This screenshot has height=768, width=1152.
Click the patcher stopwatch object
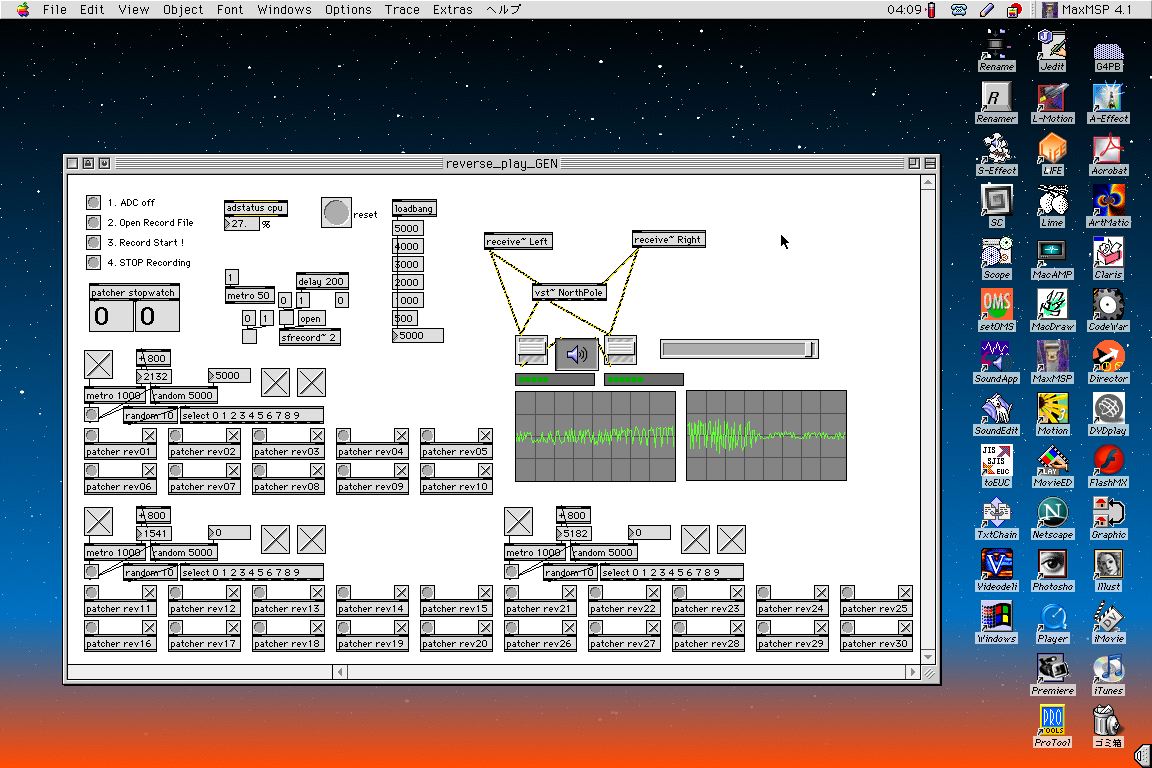[134, 292]
